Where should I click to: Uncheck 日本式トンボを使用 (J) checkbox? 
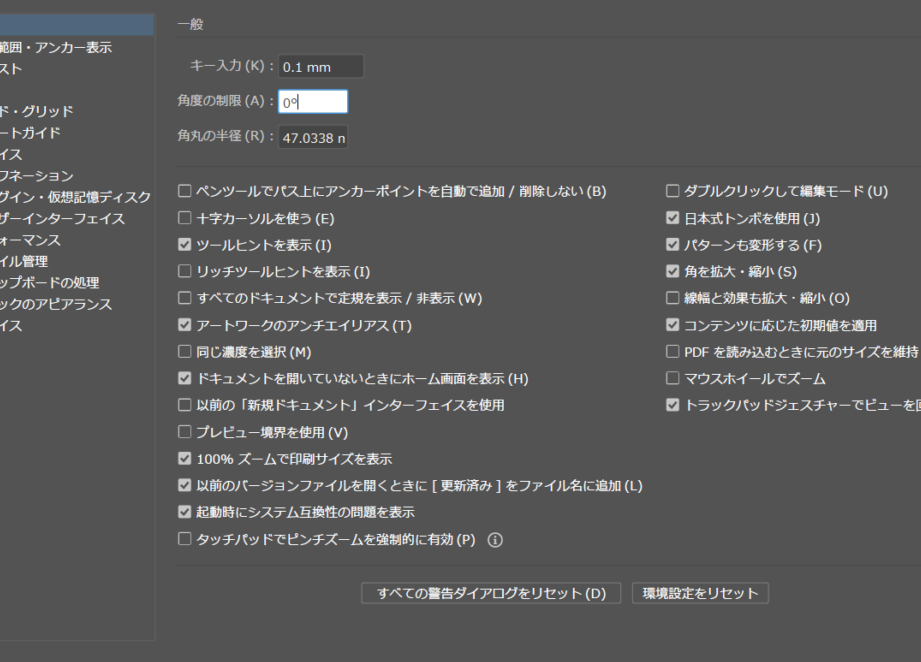coord(673,218)
